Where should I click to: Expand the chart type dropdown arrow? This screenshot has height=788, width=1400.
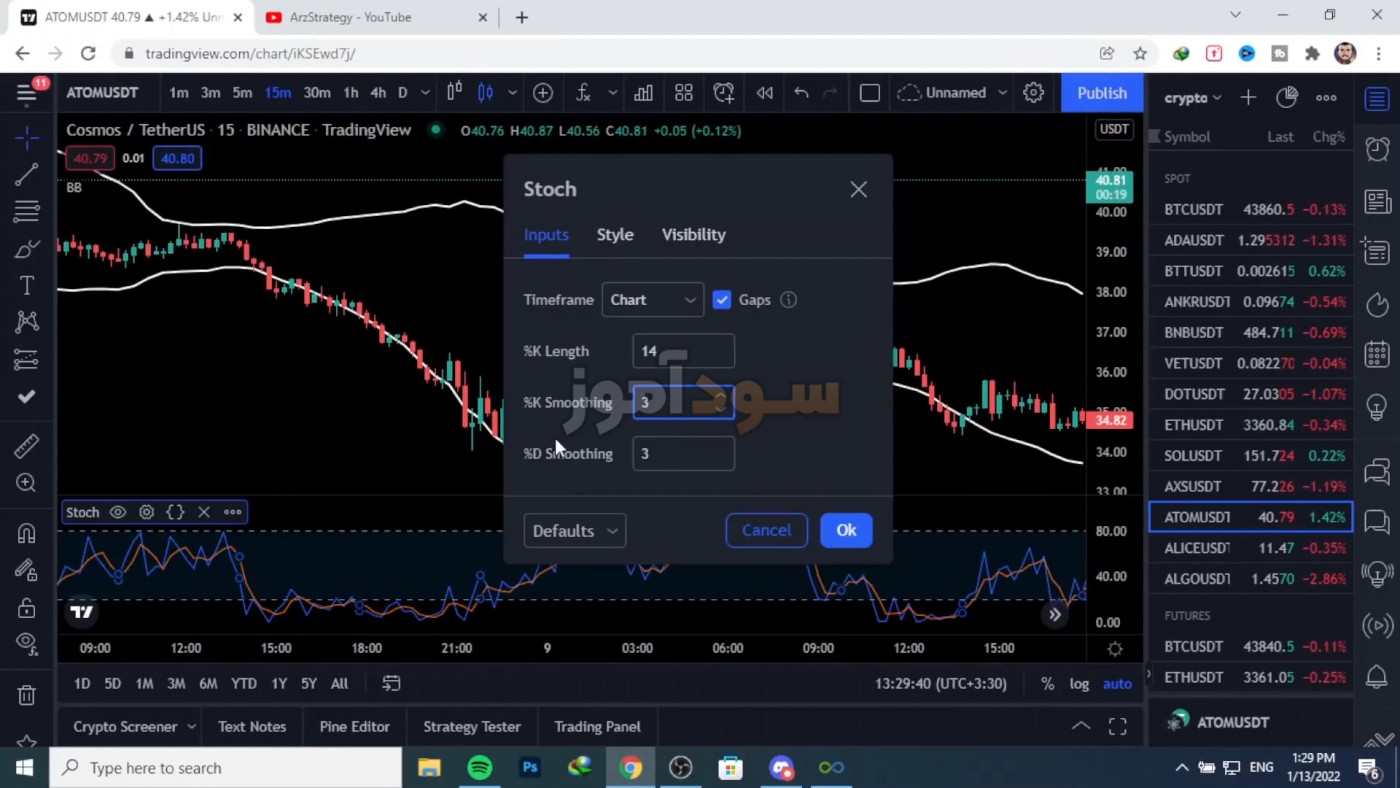coord(512,93)
